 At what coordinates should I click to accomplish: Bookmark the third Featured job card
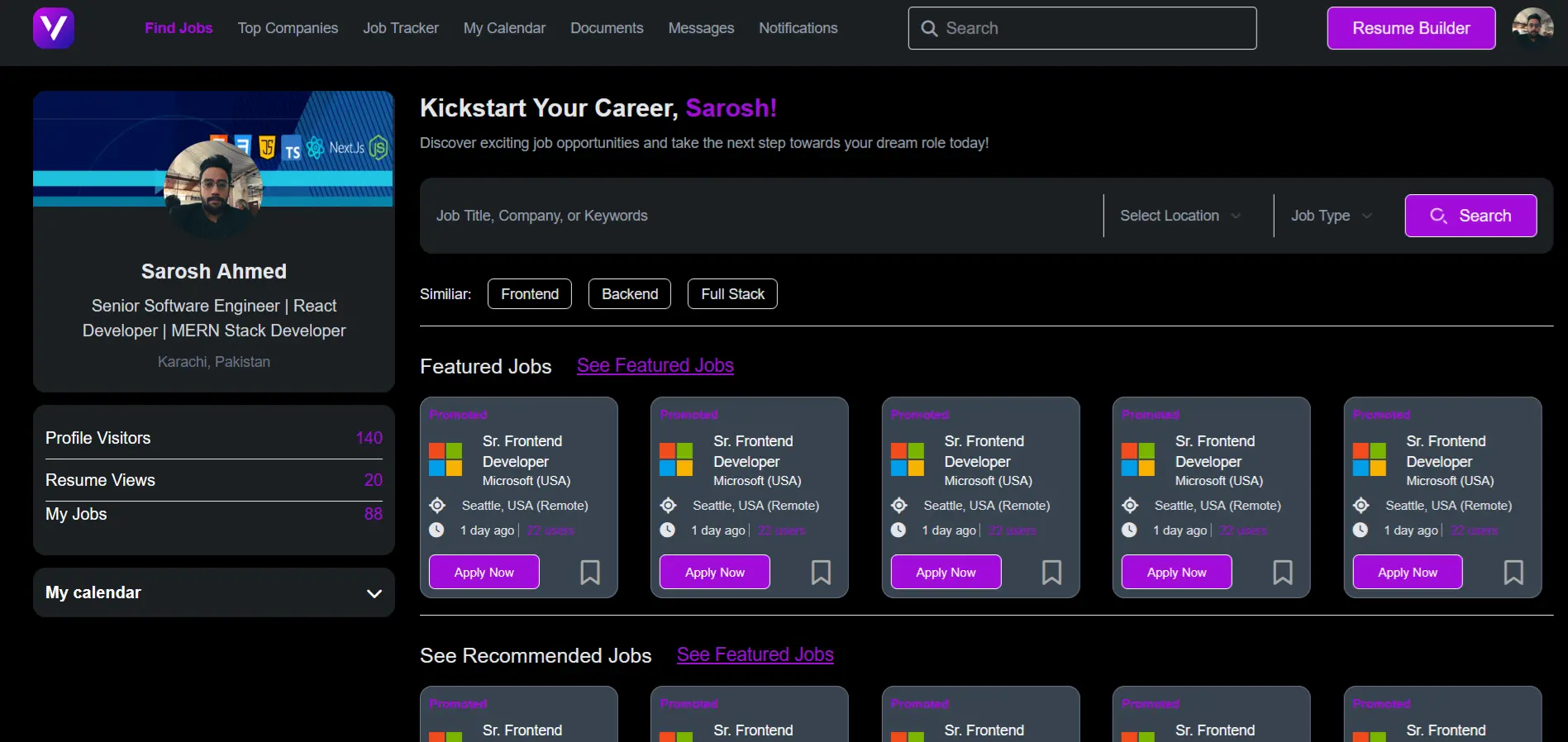[x=1051, y=572]
